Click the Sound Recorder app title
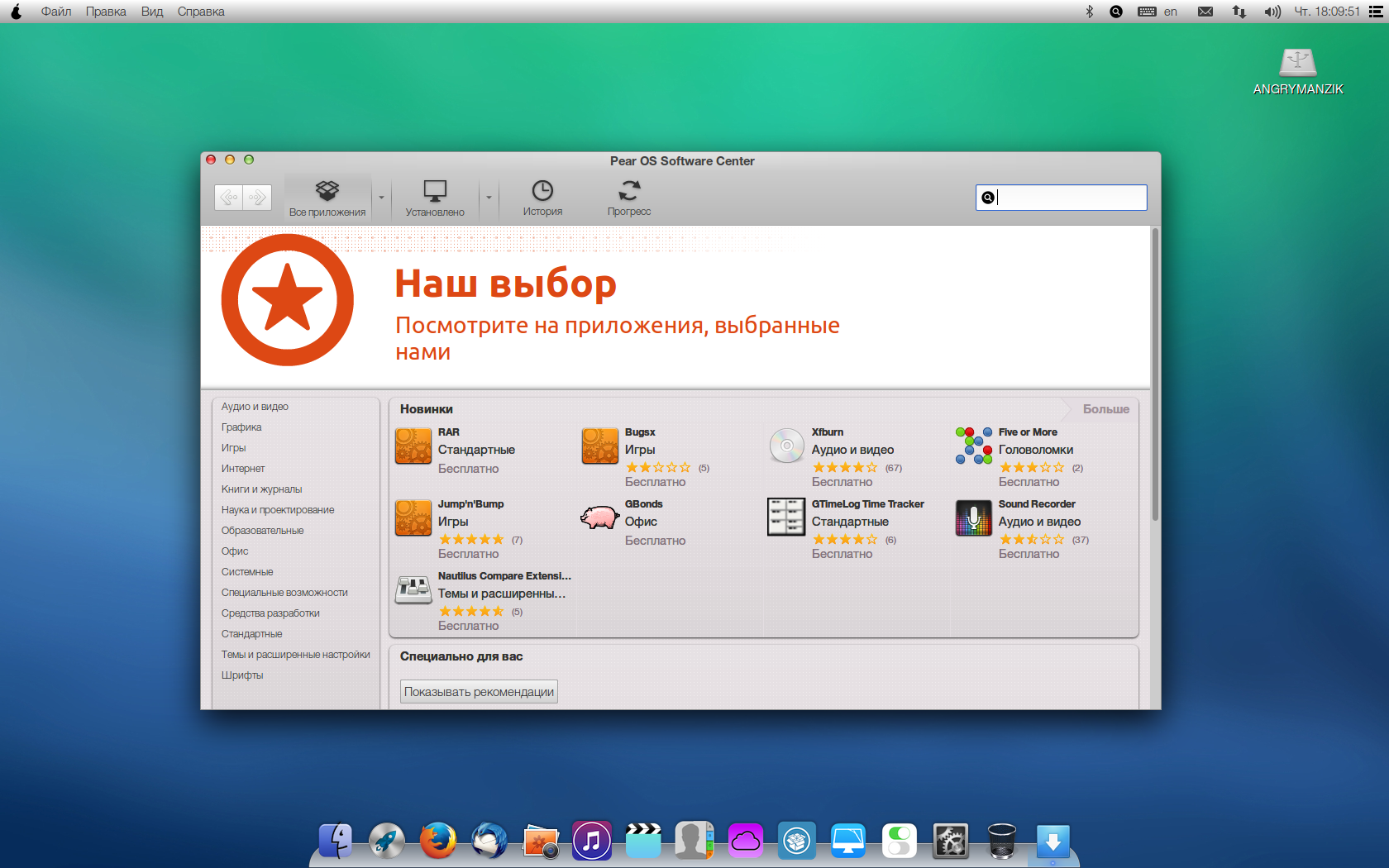This screenshot has height=868, width=1389. (x=1037, y=504)
